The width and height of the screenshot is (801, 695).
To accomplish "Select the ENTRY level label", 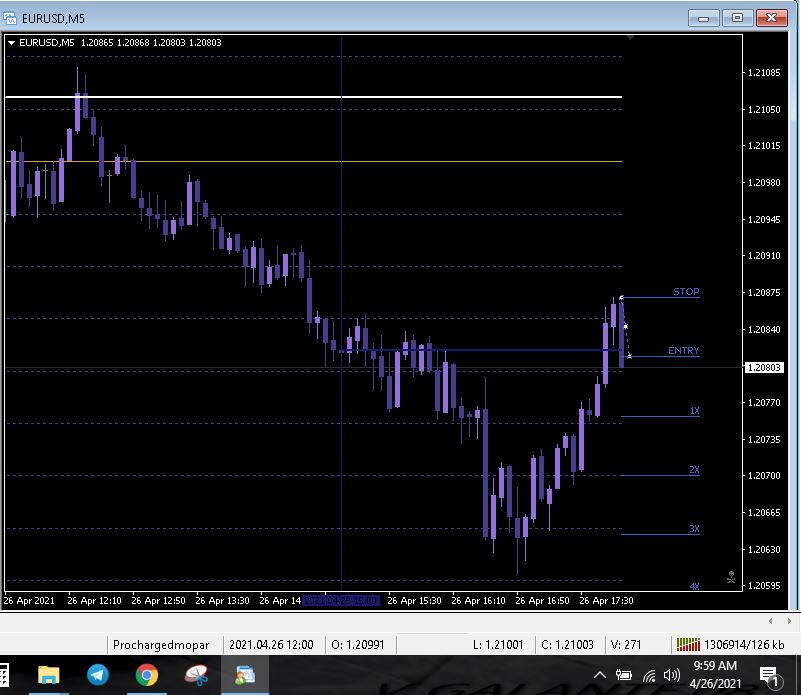I will (x=684, y=351).
